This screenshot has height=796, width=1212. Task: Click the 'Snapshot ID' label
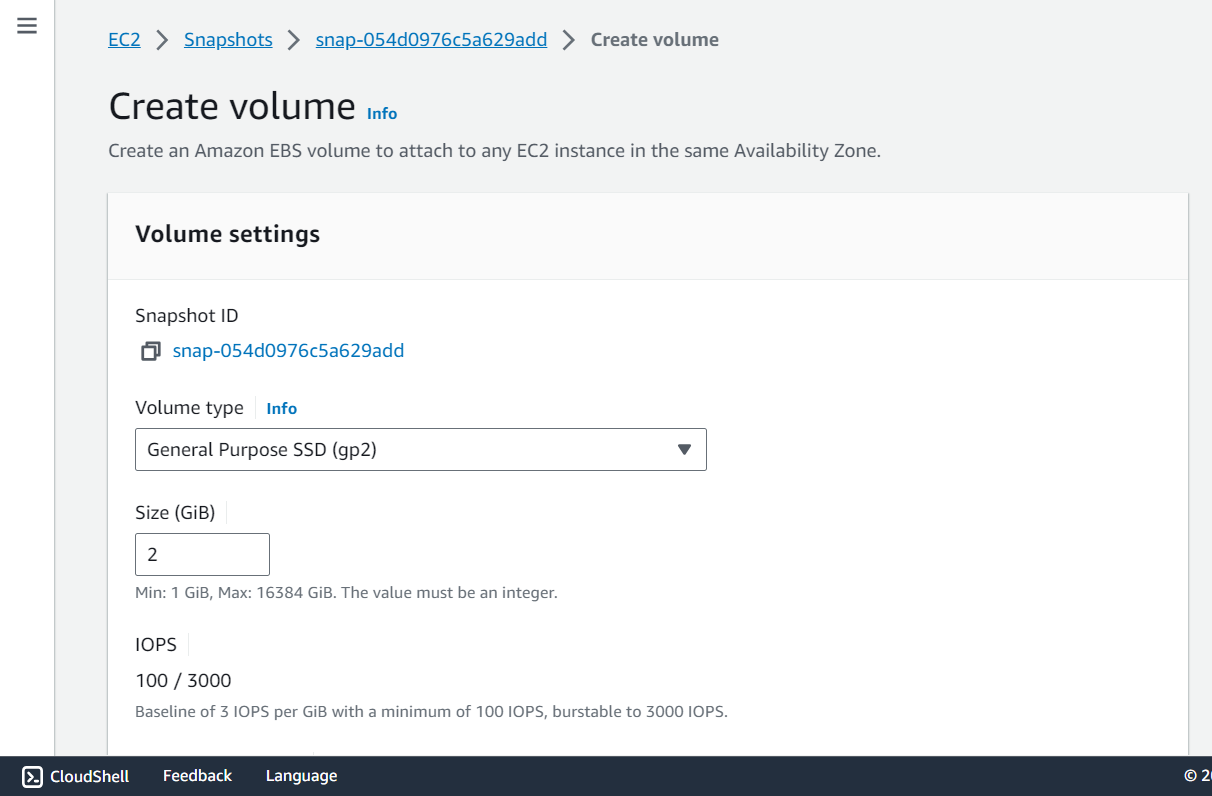pos(187,316)
